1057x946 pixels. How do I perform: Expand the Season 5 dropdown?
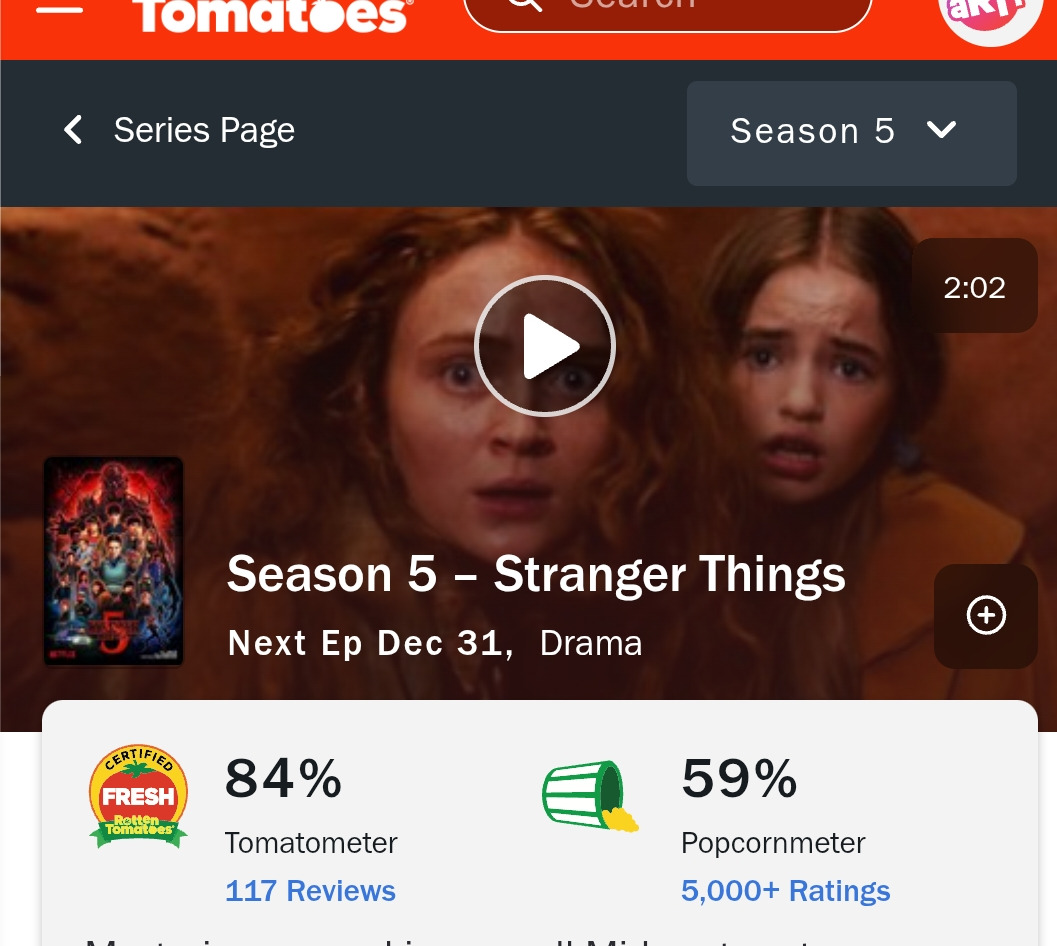[851, 133]
